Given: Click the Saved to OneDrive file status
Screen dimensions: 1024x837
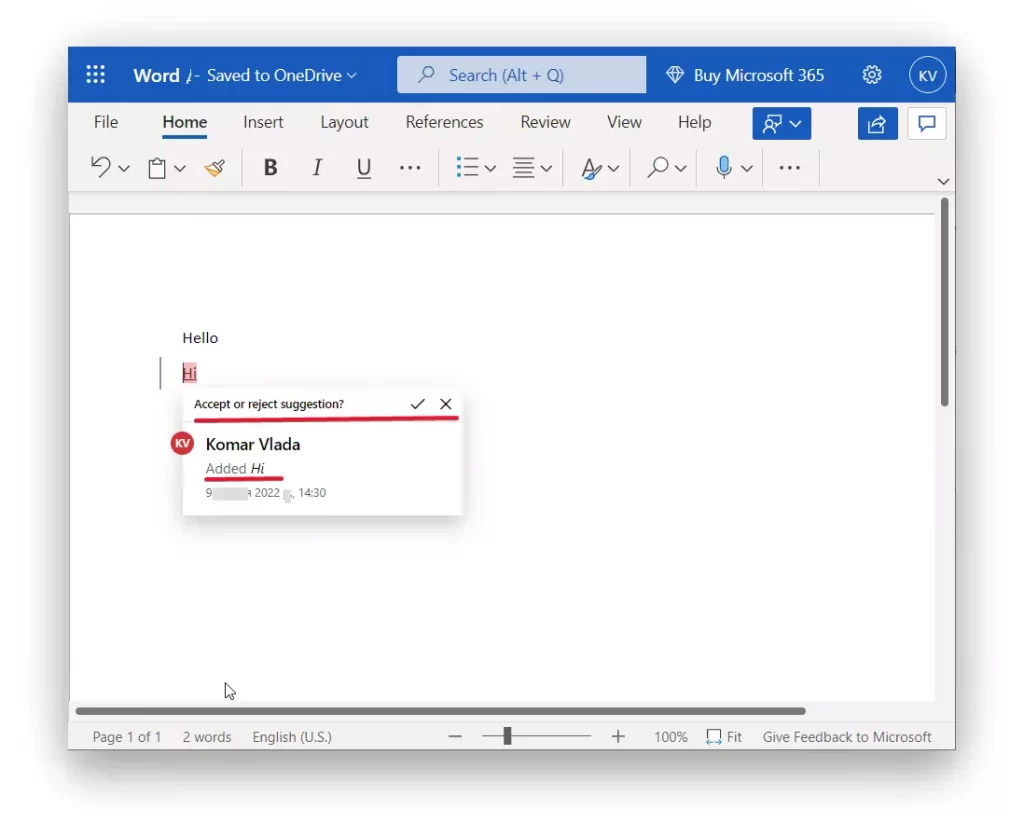Looking at the screenshot, I should click(x=282, y=75).
